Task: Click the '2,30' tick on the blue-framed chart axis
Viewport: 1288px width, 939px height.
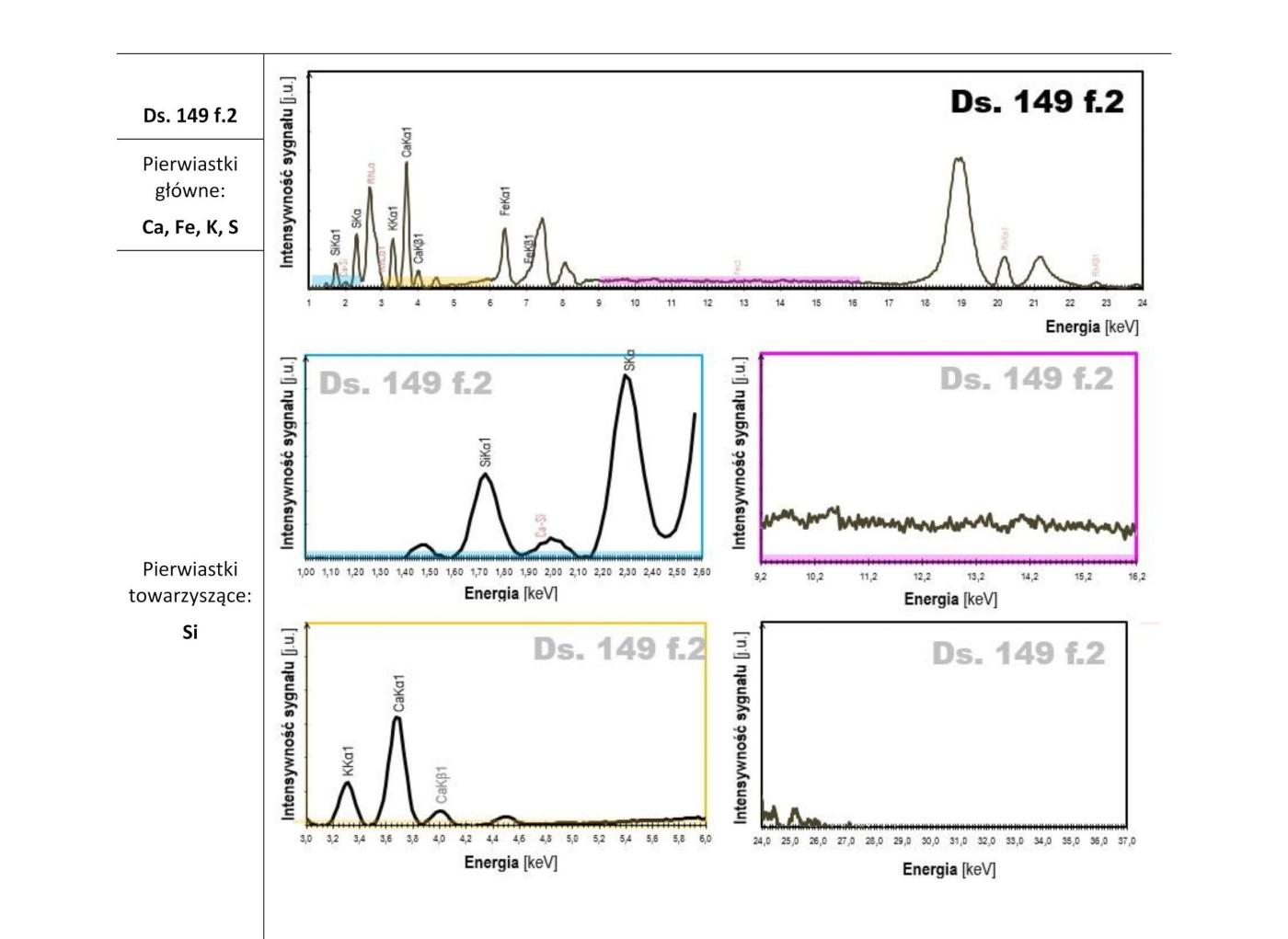Action: pyautogui.click(x=627, y=573)
